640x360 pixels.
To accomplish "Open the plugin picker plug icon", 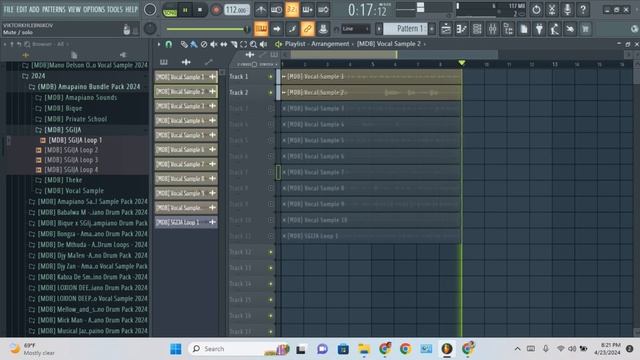I will [x=539, y=29].
